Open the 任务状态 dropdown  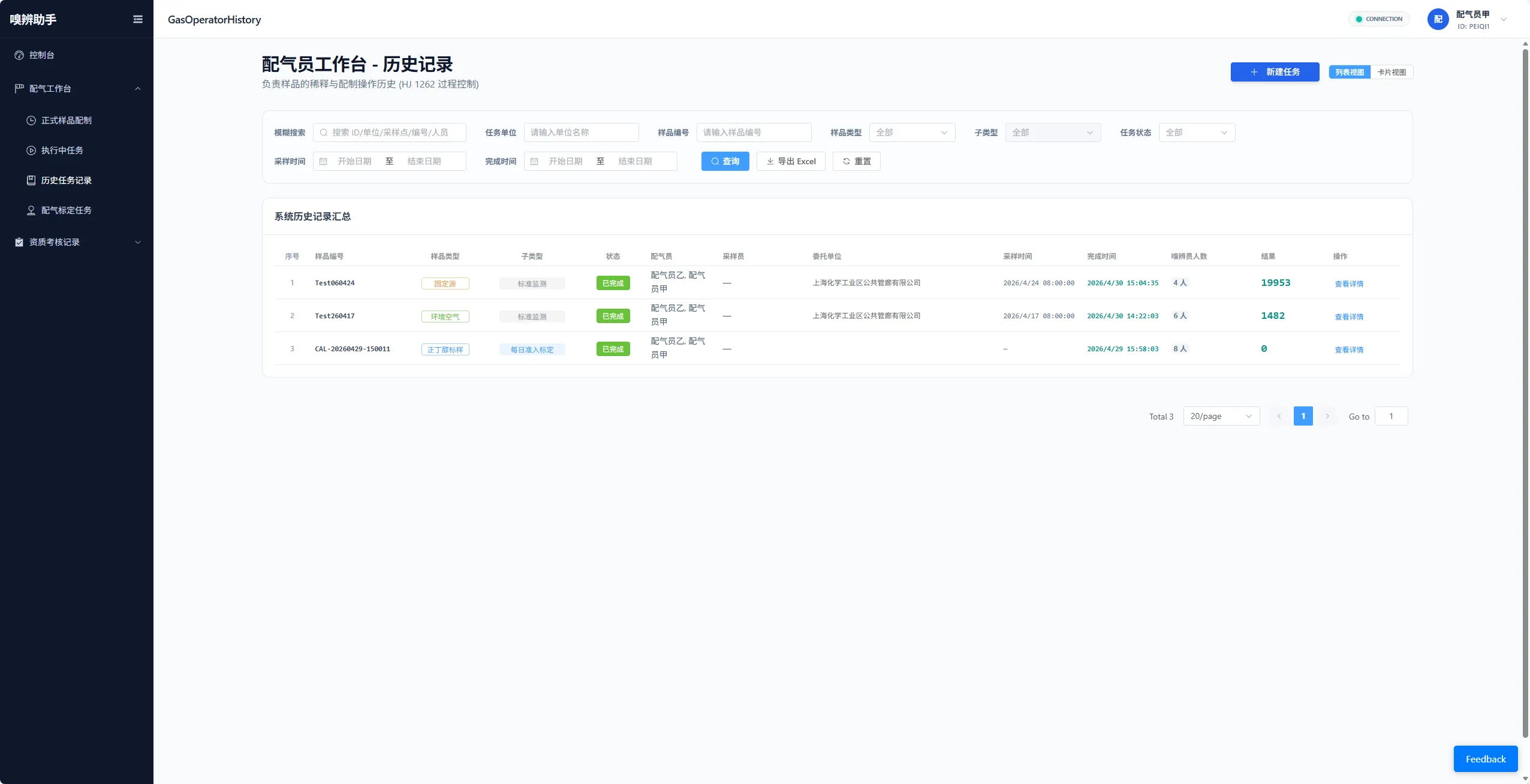pyautogui.click(x=1197, y=132)
